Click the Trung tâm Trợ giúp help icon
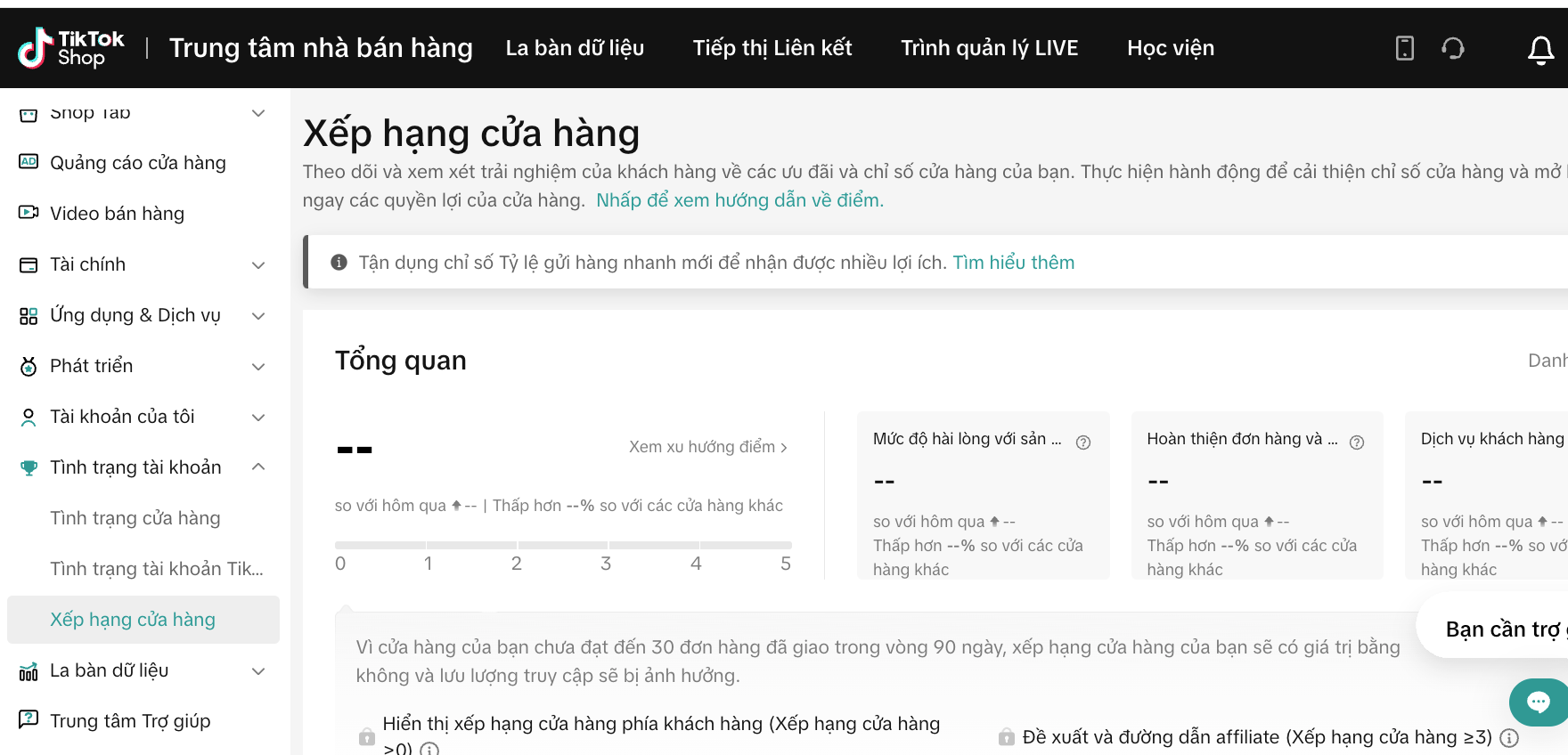 tap(29, 719)
